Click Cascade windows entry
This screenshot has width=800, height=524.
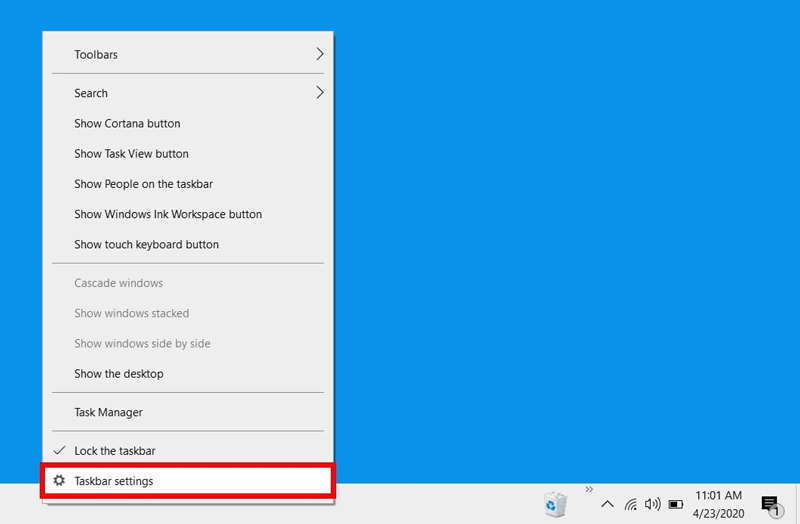point(188,283)
